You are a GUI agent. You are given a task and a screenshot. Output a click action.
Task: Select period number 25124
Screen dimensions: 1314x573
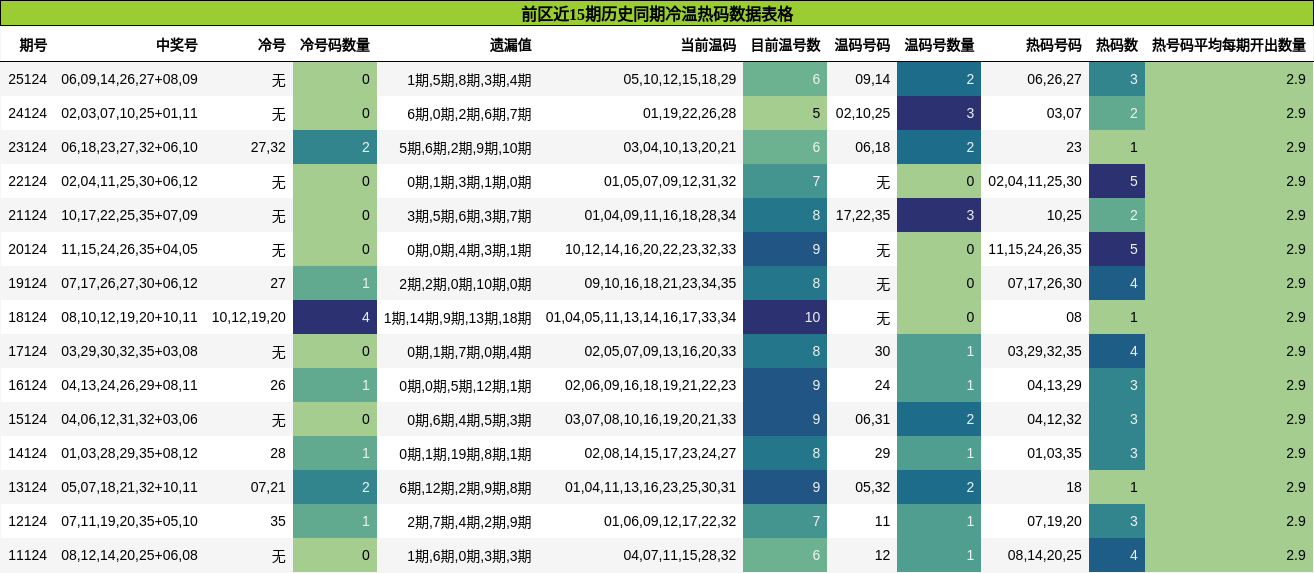tap(27, 79)
